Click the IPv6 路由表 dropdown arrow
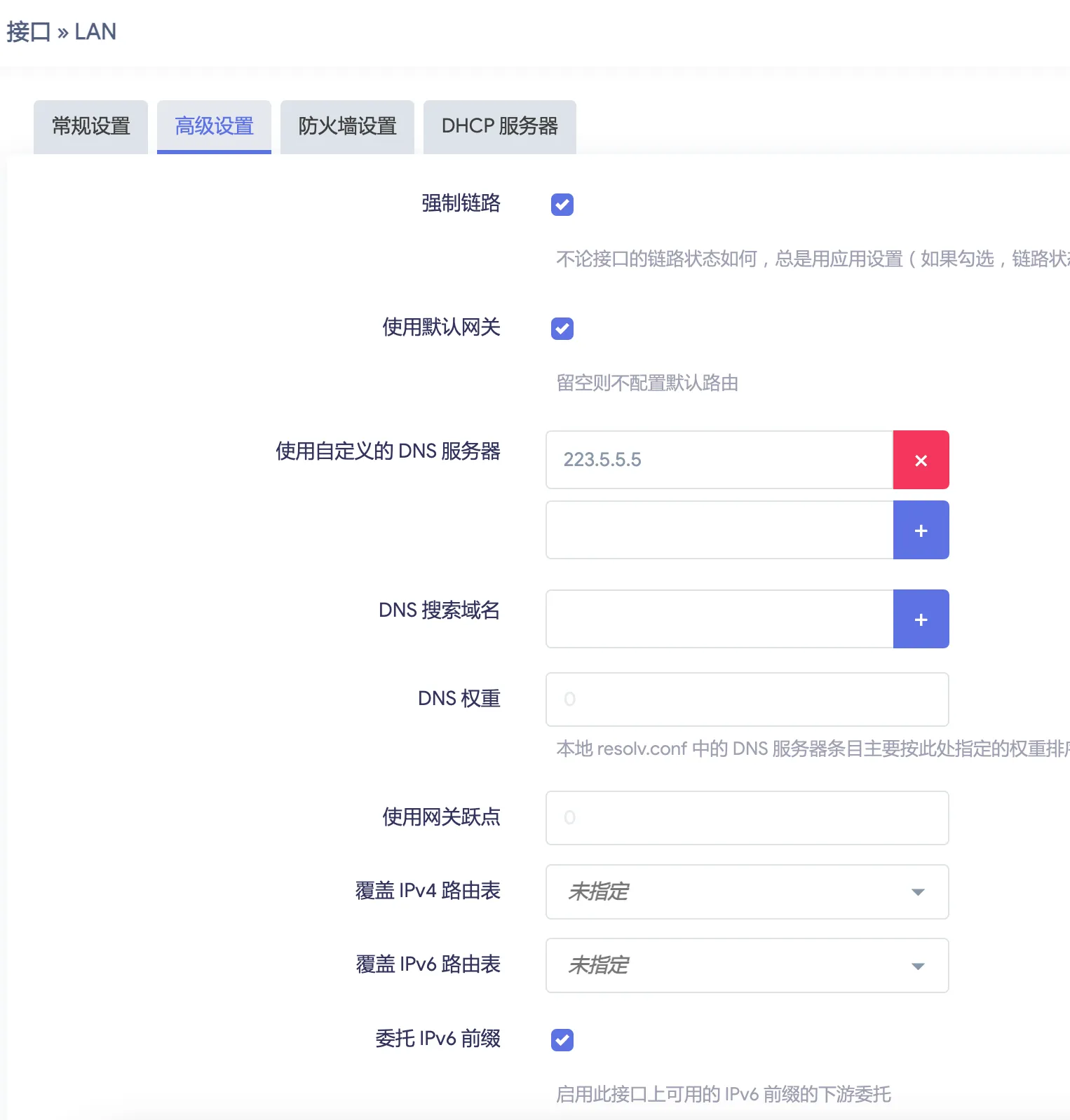 pyautogui.click(x=917, y=966)
